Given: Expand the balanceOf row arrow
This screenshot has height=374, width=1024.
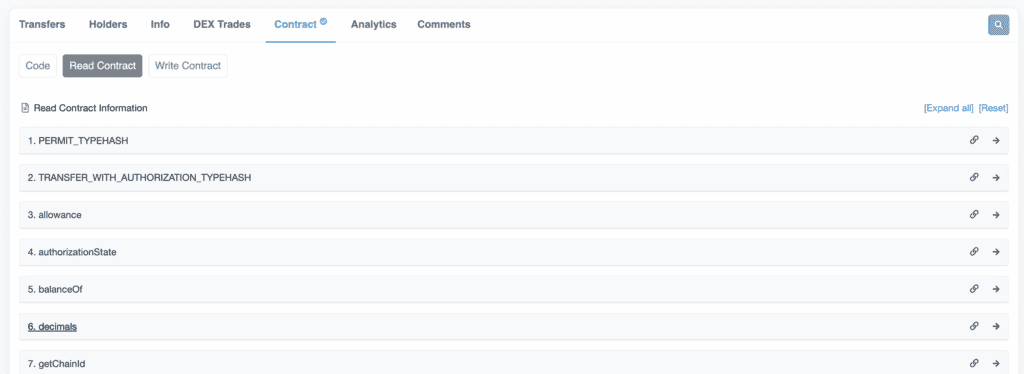Looking at the screenshot, I should (x=996, y=289).
